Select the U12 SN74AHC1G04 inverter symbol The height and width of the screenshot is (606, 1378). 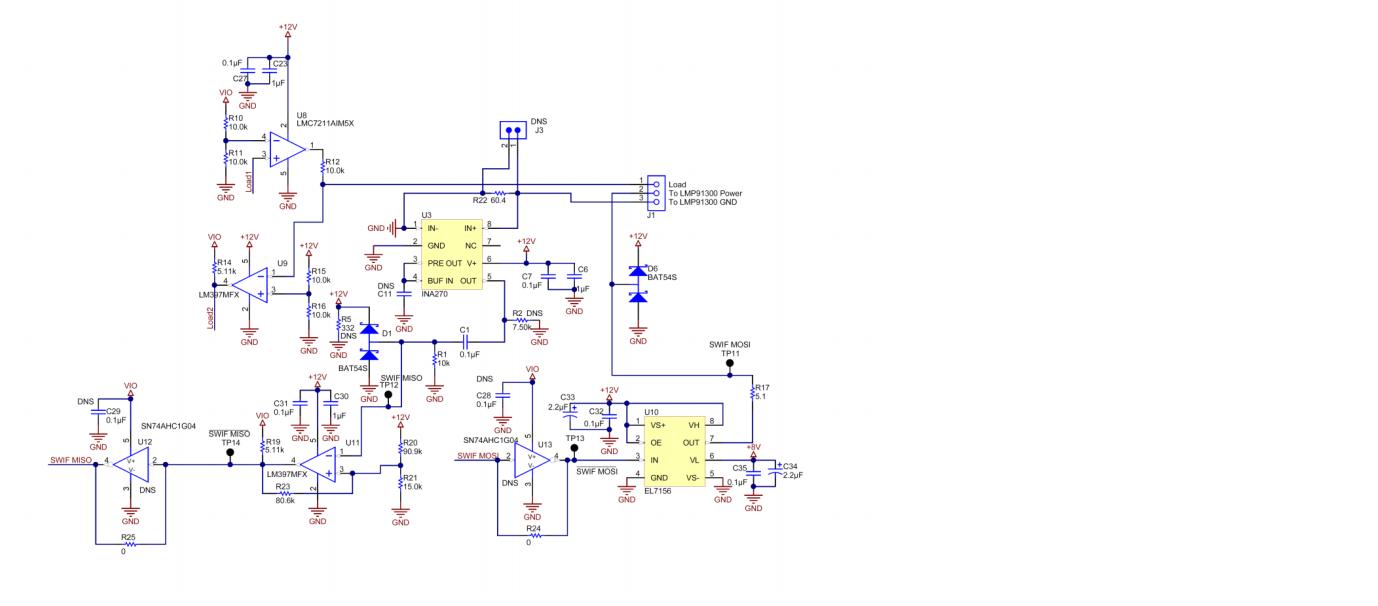coord(131,462)
